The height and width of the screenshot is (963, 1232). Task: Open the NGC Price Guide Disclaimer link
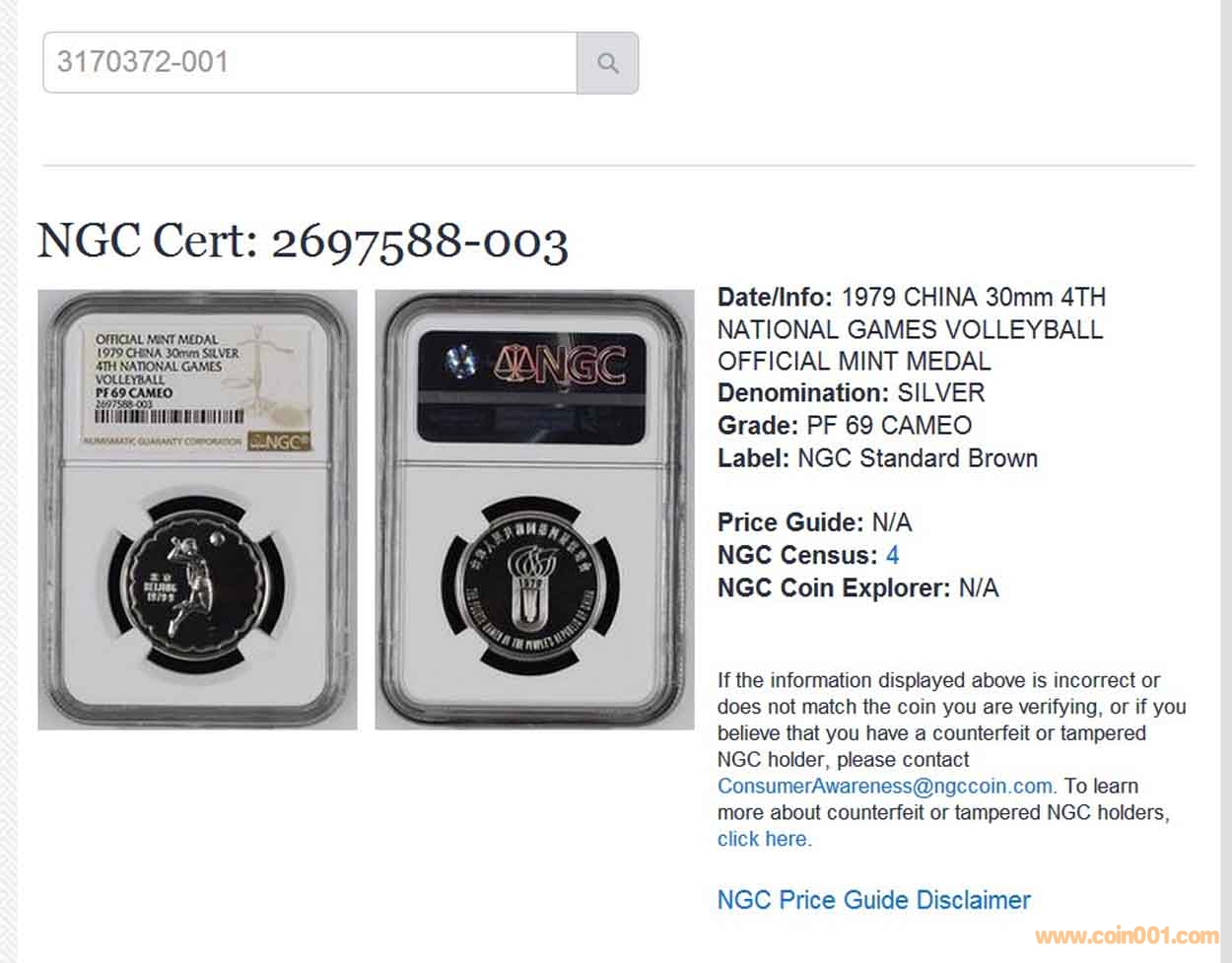pos(873,900)
